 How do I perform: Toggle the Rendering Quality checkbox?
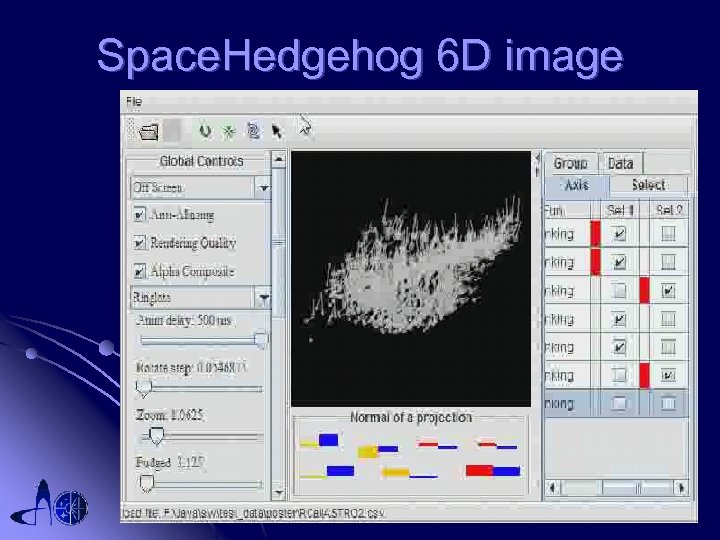[x=140, y=242]
